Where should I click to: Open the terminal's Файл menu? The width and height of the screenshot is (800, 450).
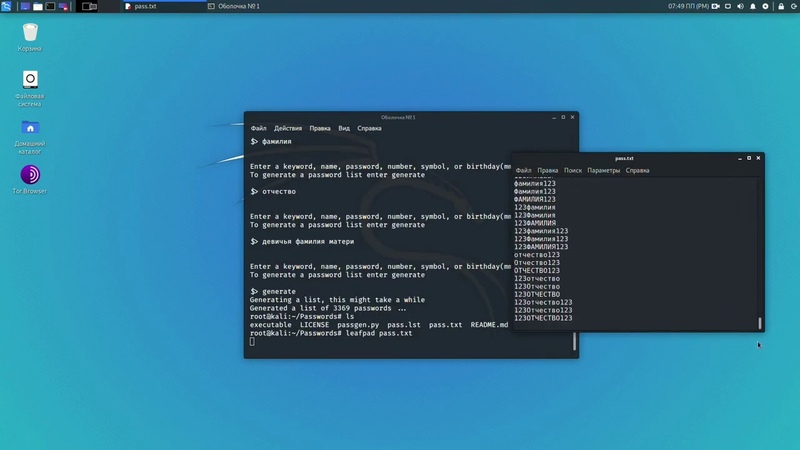point(259,128)
